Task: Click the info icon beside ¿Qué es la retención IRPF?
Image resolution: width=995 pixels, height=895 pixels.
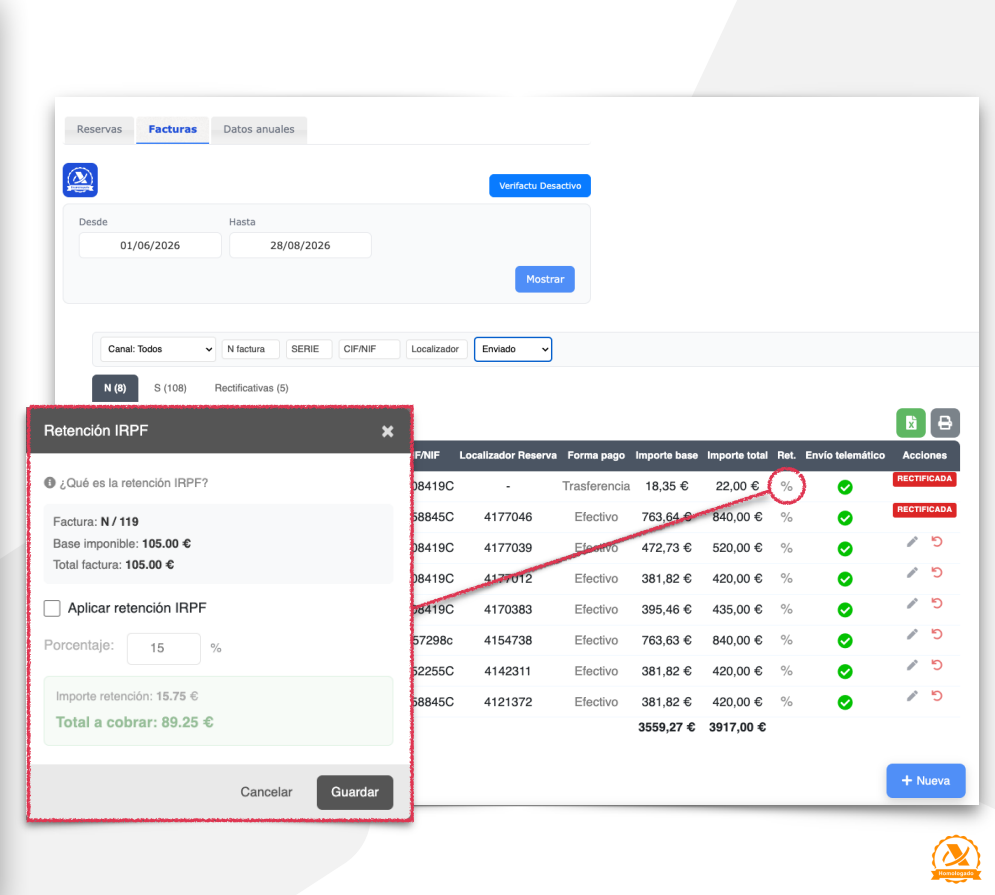Action: coord(49,483)
